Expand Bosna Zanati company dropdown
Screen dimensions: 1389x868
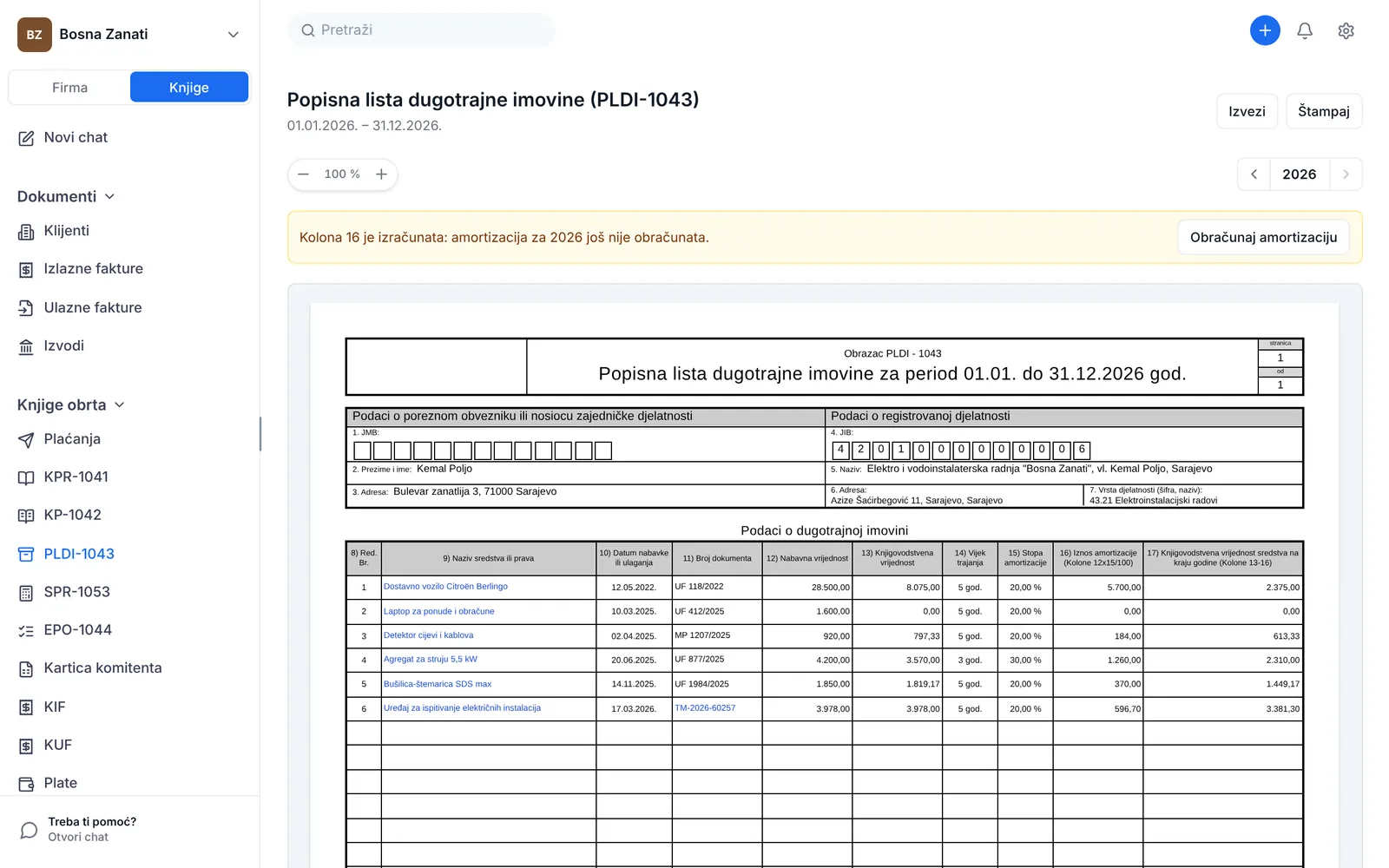tap(233, 35)
